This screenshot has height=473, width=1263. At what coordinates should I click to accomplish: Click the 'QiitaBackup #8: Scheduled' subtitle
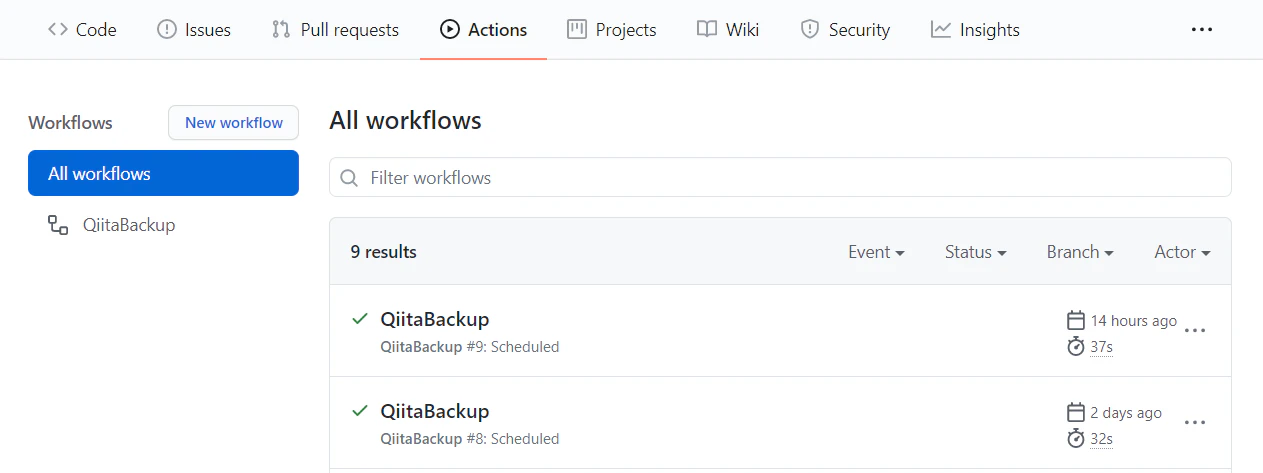pyautogui.click(x=470, y=439)
